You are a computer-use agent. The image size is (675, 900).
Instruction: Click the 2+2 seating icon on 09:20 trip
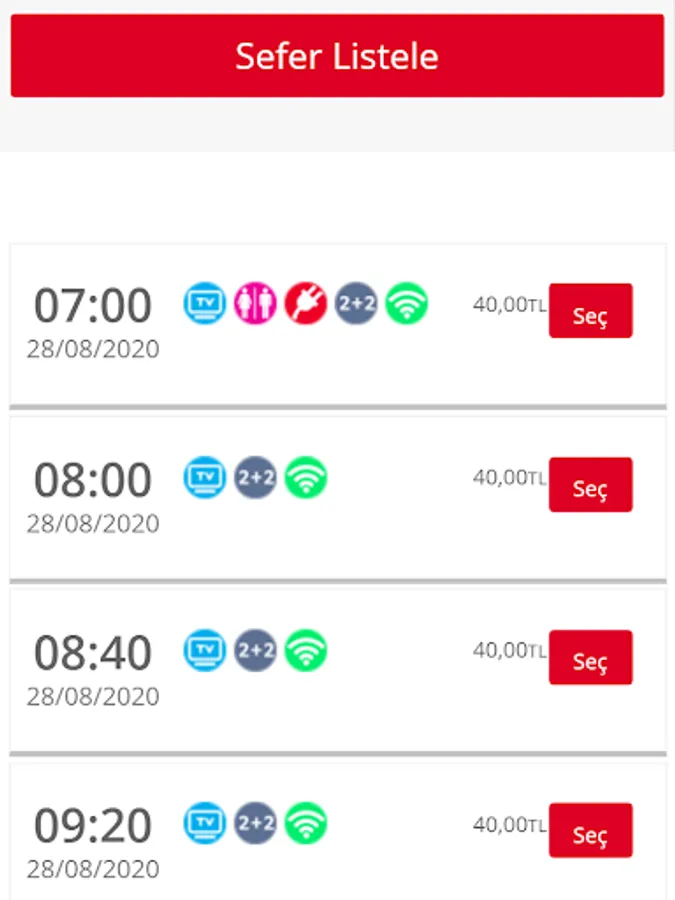pos(255,823)
